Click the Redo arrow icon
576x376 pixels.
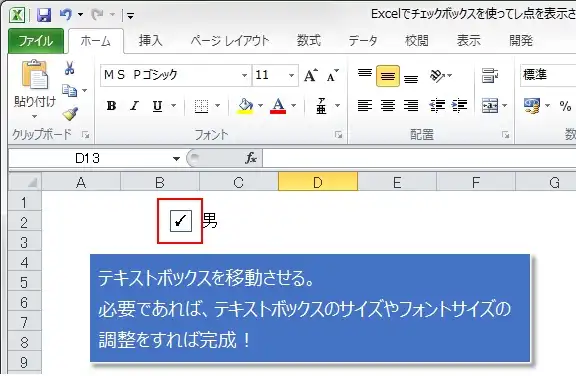tap(97, 15)
